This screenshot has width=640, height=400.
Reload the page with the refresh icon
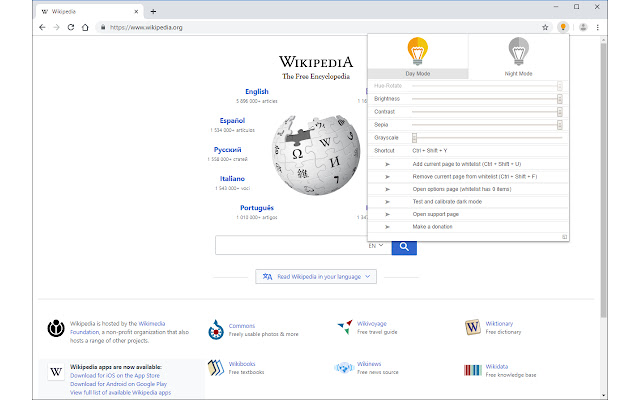tap(71, 27)
